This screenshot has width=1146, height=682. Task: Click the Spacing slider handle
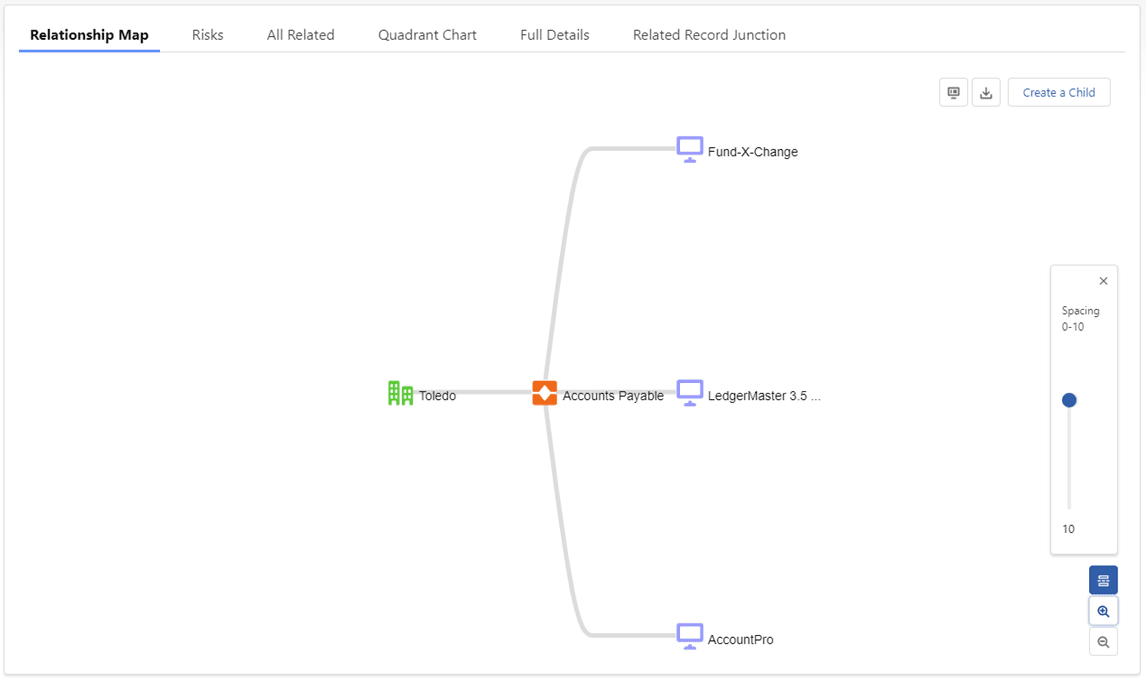point(1069,400)
